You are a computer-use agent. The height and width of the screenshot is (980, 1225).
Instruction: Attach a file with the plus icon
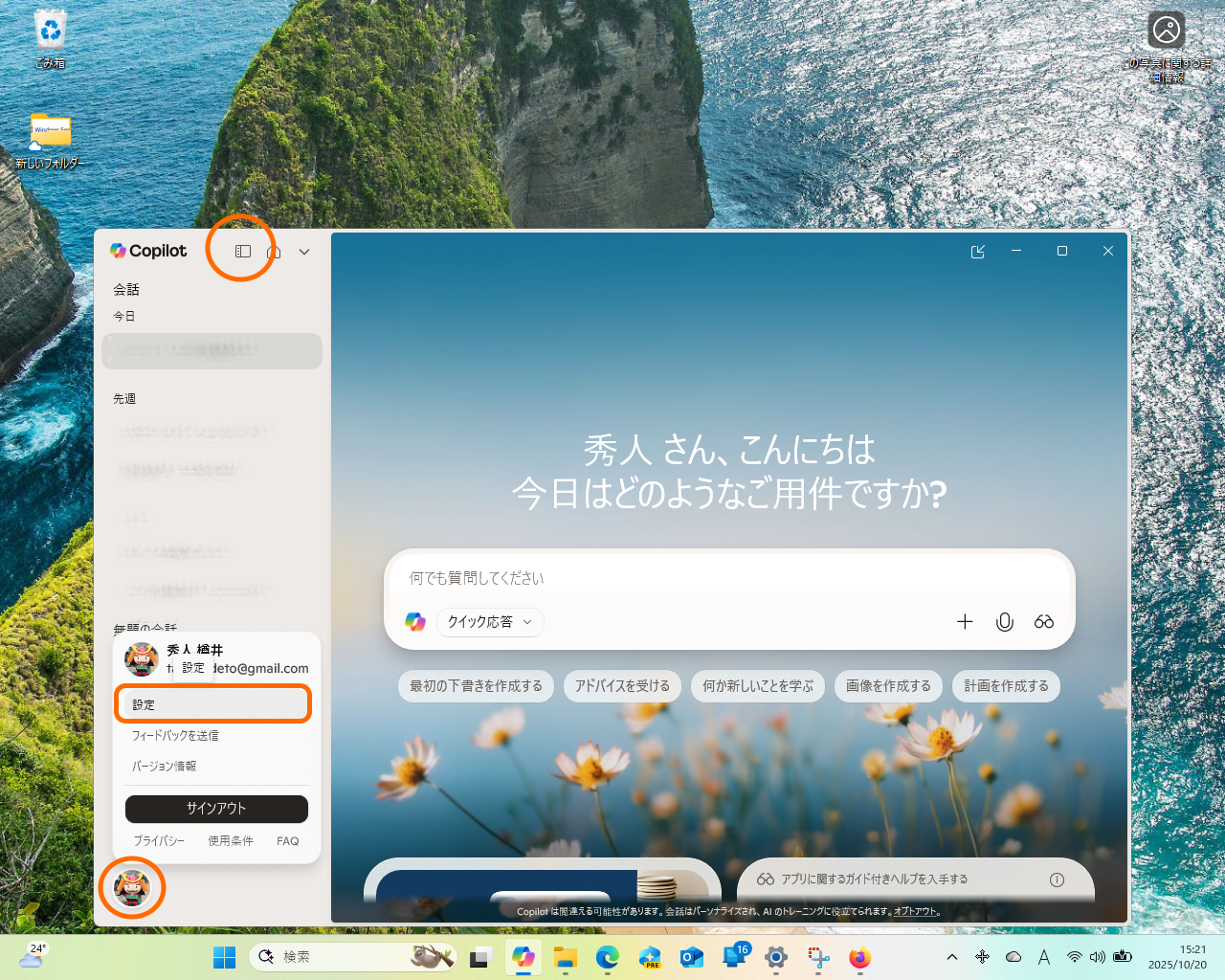click(x=965, y=621)
